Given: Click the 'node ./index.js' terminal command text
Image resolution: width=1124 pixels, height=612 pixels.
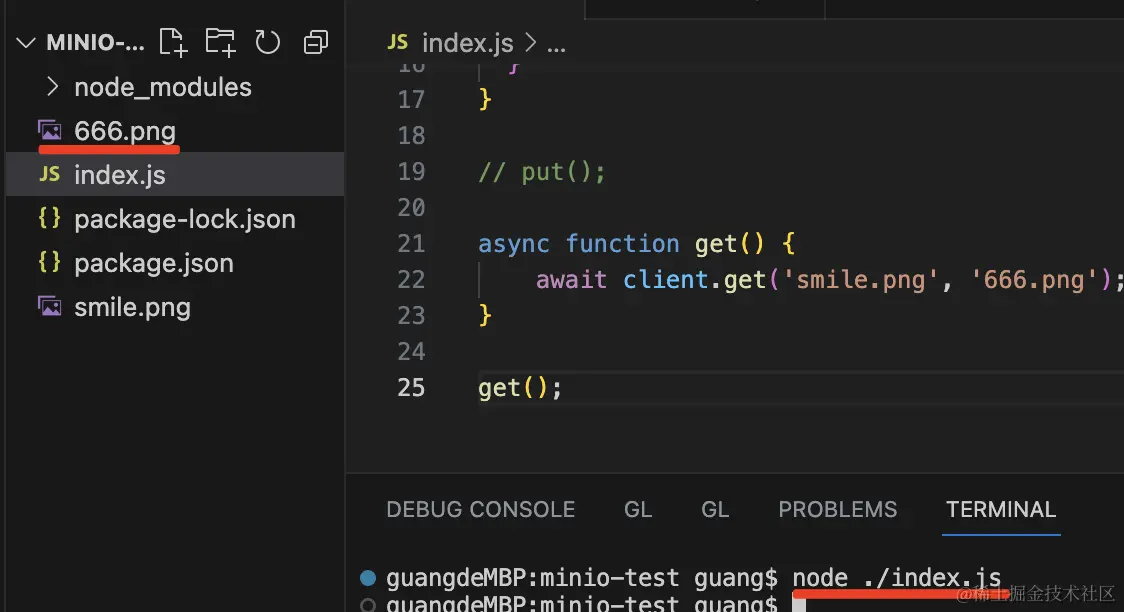Looking at the screenshot, I should [897, 578].
